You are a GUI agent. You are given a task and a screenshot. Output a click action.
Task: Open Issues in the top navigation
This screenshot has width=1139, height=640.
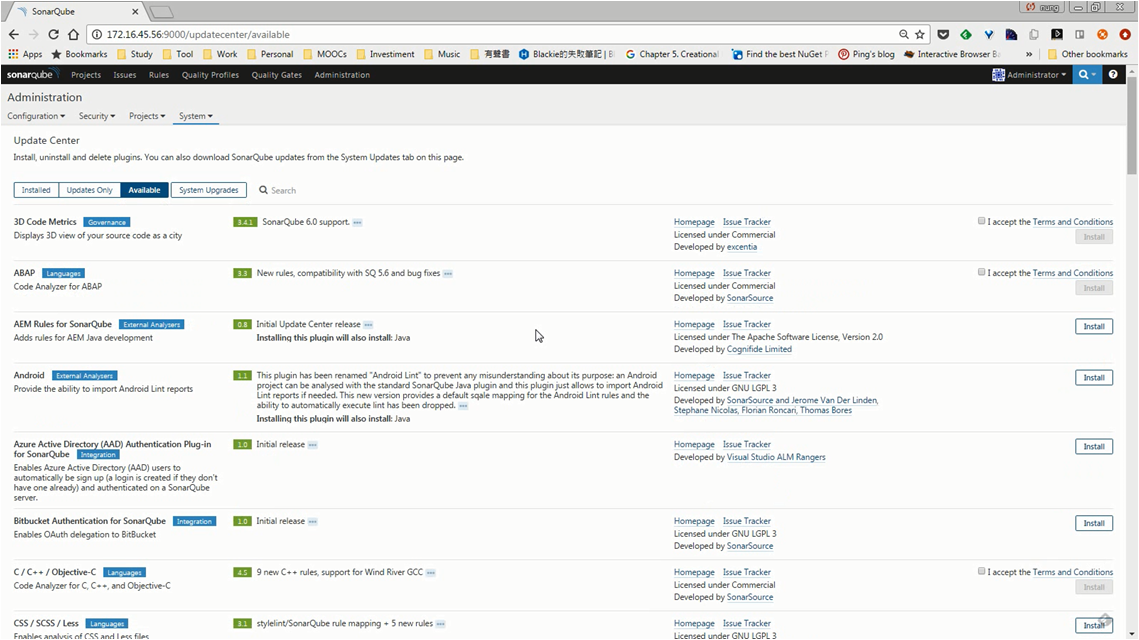point(124,75)
